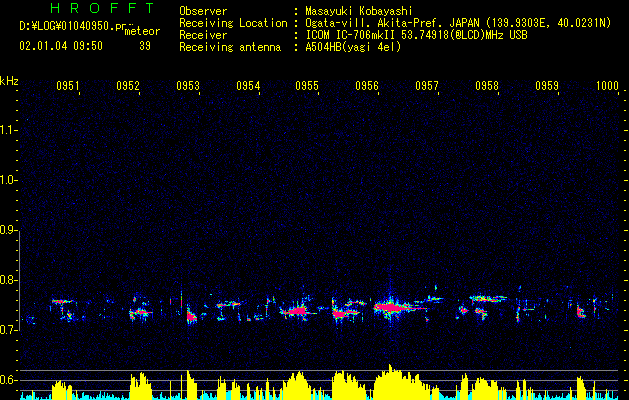The image size is (629, 400).
Task: Click the 0954 time marker
Action: click(x=248, y=85)
